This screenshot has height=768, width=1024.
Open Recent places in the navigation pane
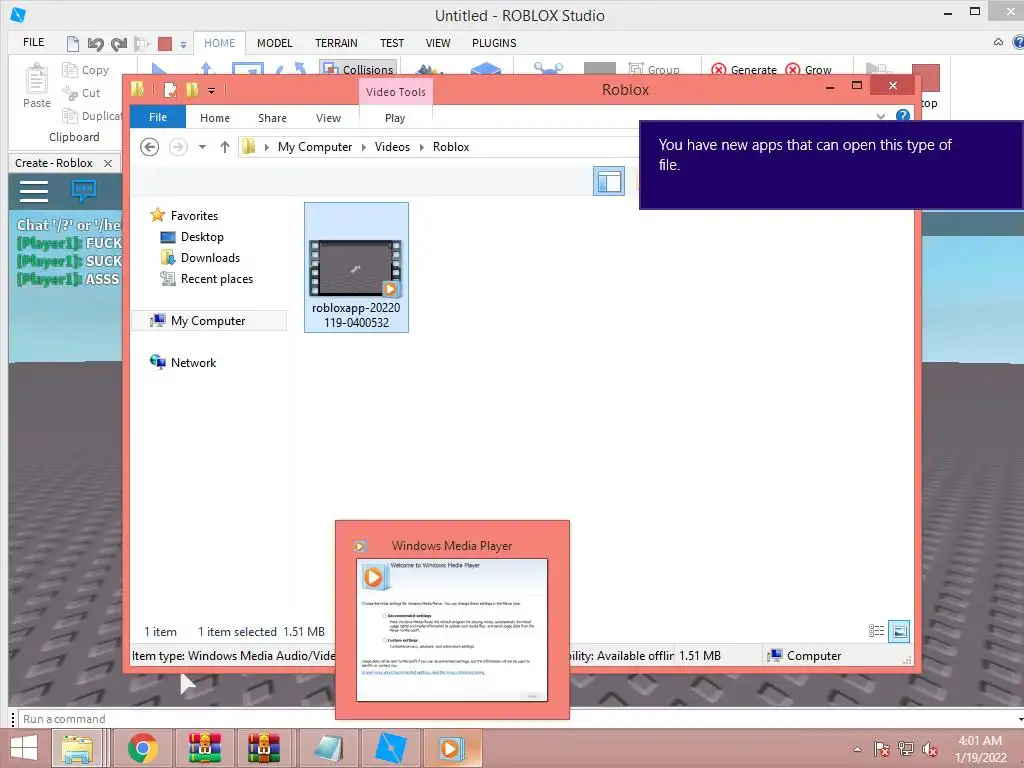point(217,278)
